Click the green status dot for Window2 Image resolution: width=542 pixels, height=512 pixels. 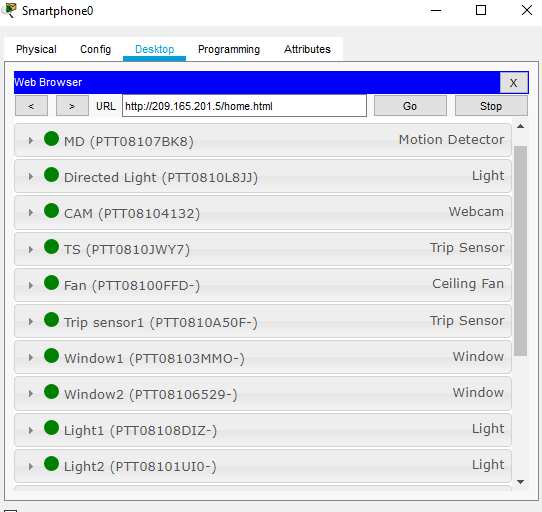pyautogui.click(x=52, y=392)
